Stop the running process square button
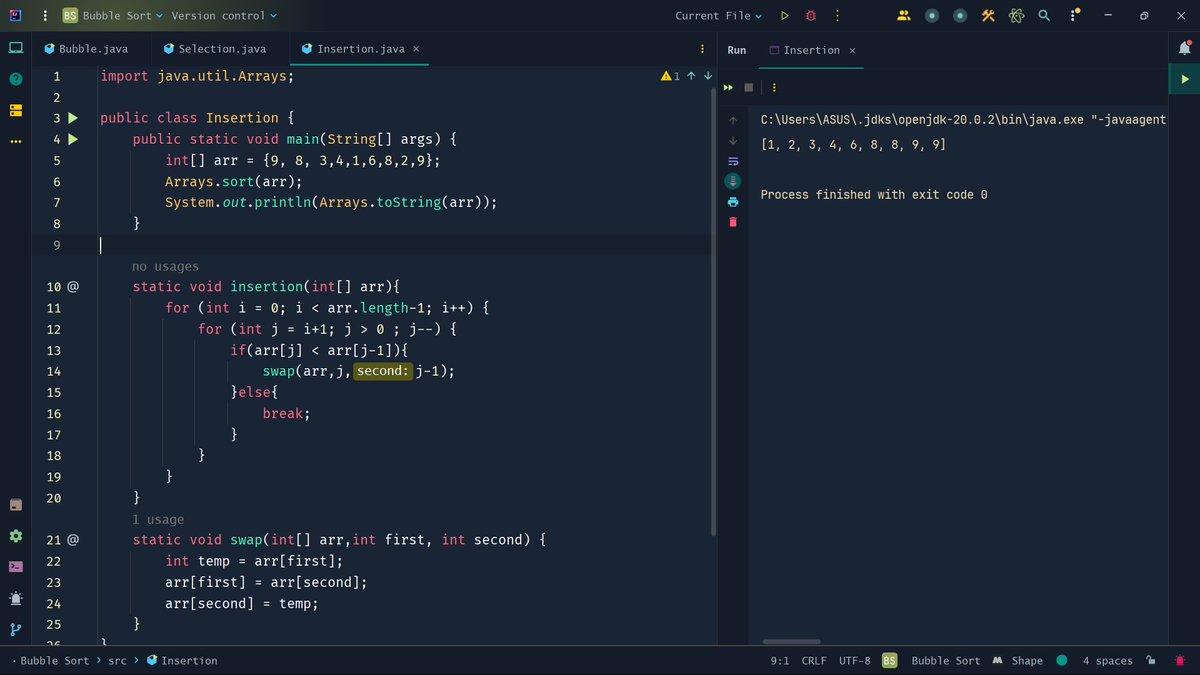Viewport: 1200px width, 675px height. click(x=748, y=87)
